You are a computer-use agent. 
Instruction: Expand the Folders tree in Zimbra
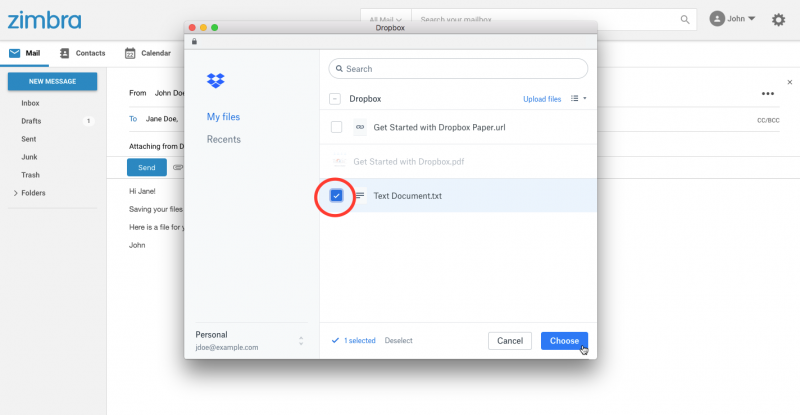[x=15, y=193]
